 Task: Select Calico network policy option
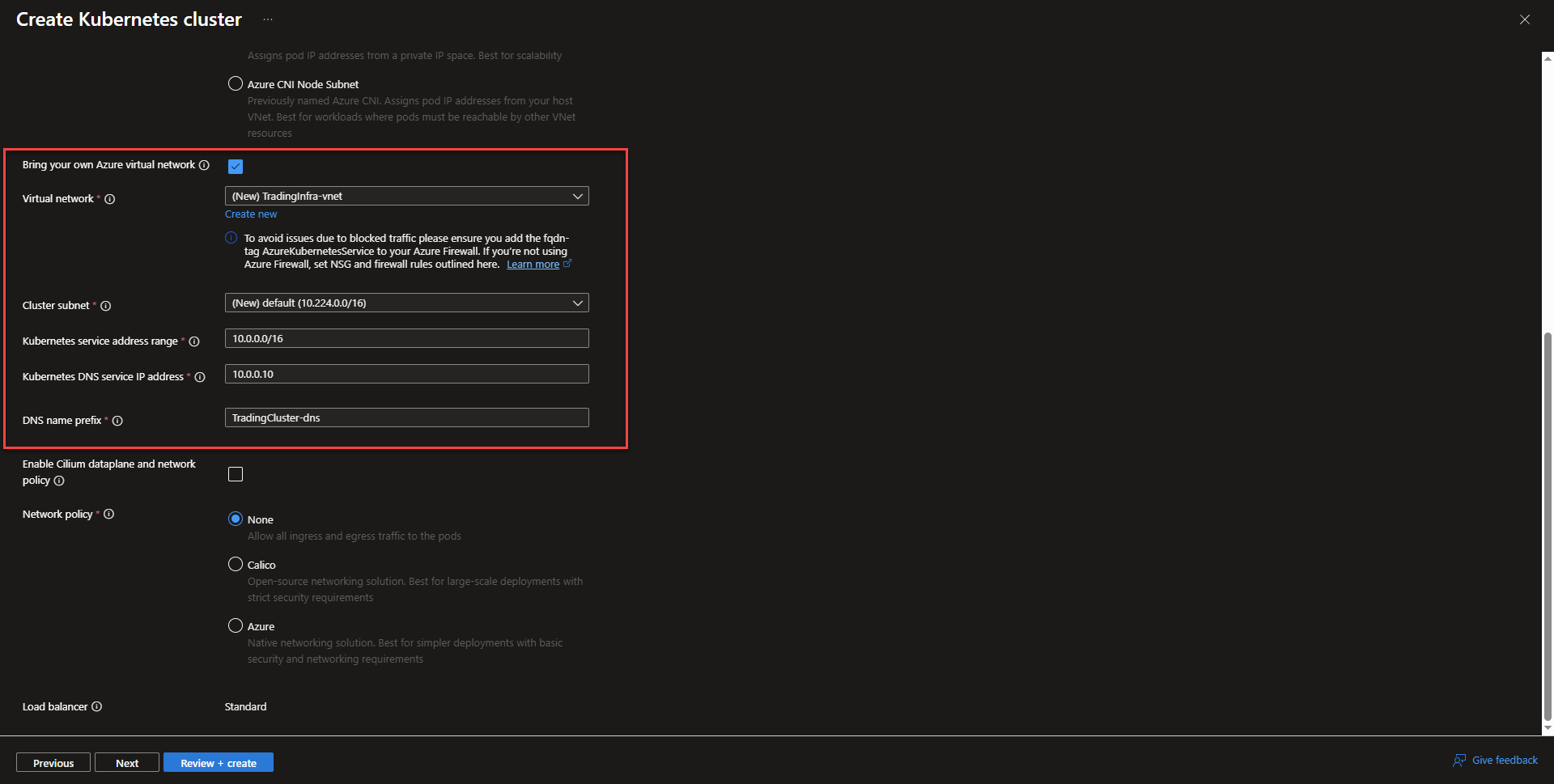(236, 564)
